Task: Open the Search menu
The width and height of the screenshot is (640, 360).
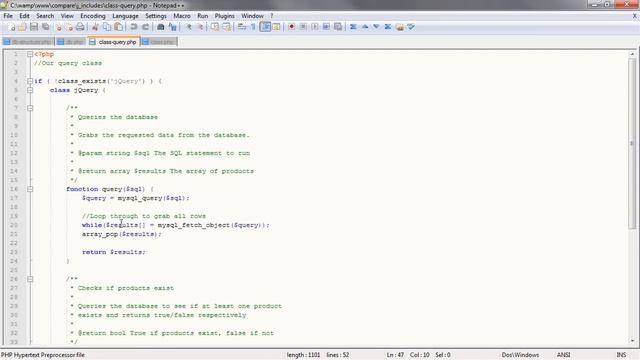Action: 45,16
